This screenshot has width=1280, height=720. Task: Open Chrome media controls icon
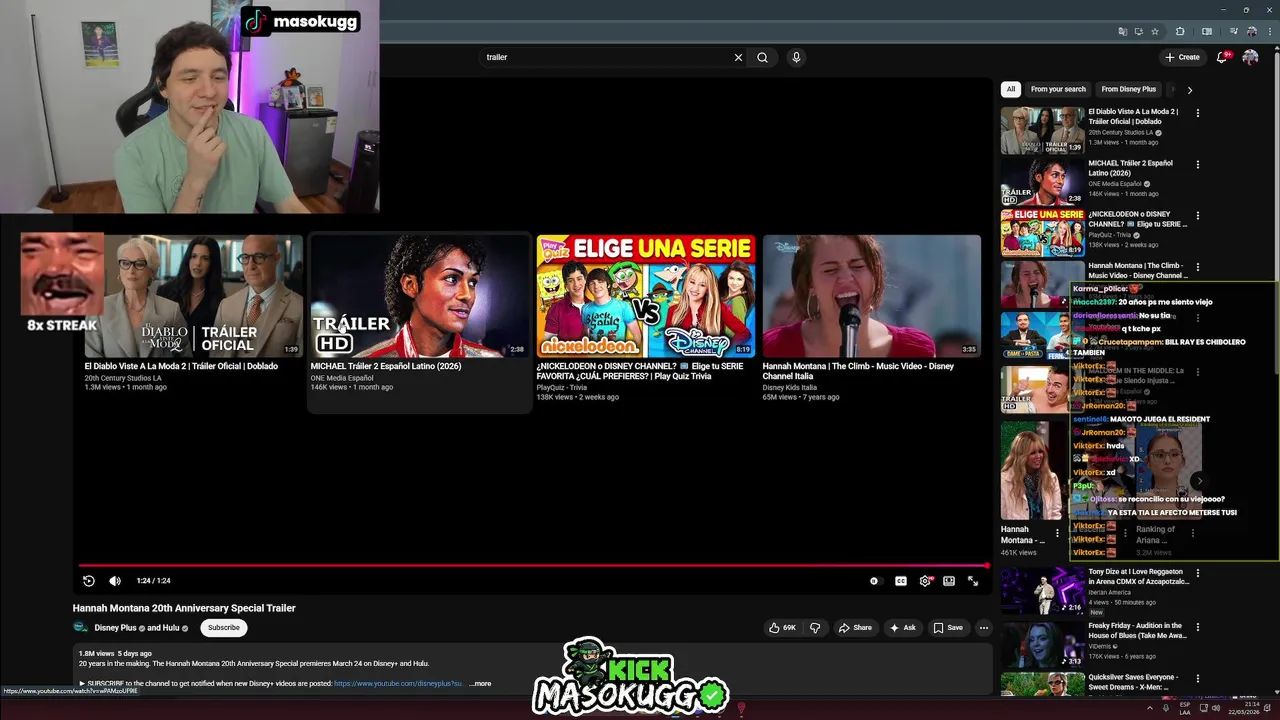1234,31
